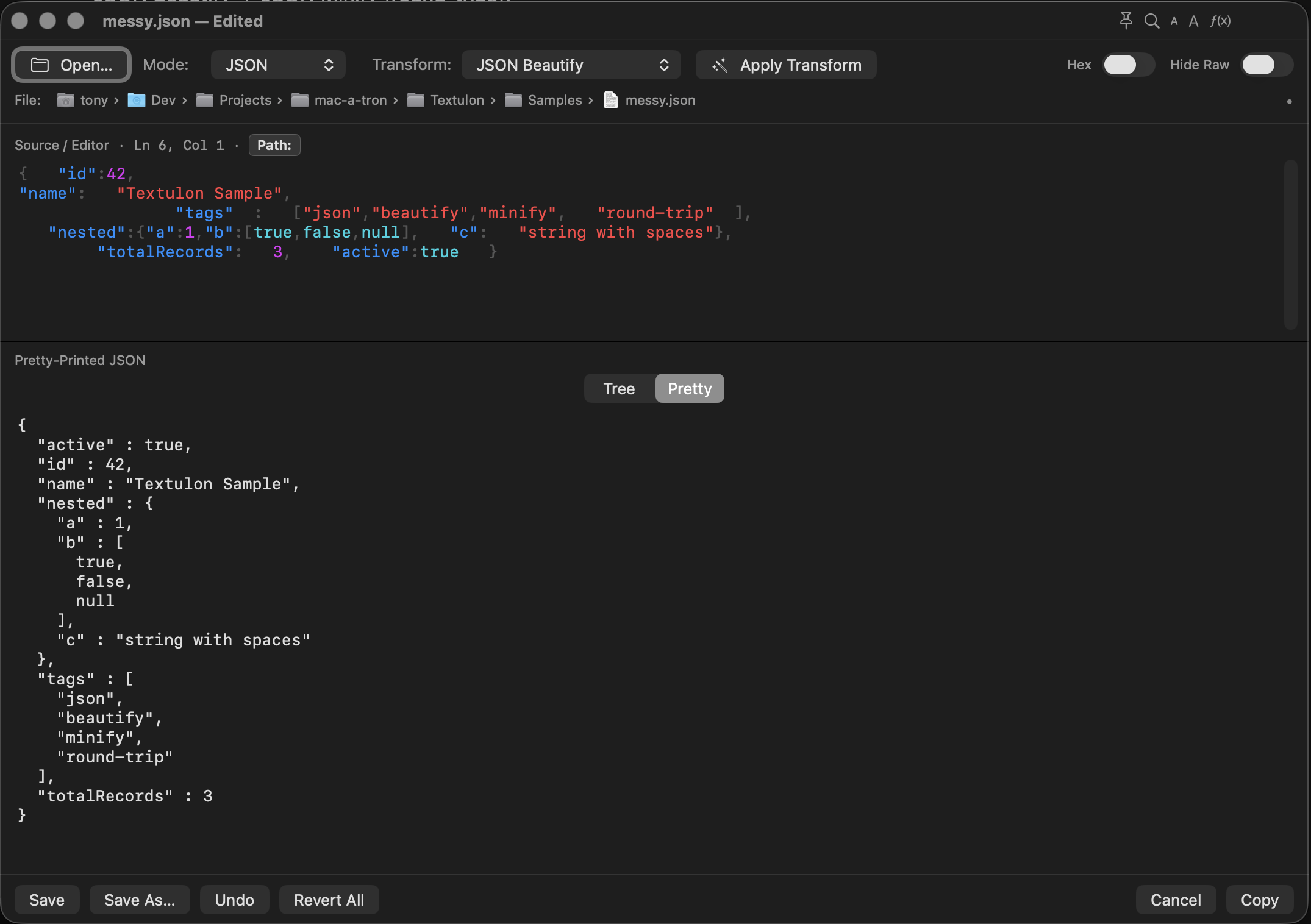
Task: Click the Samples folder in path bar
Action: pos(543,100)
